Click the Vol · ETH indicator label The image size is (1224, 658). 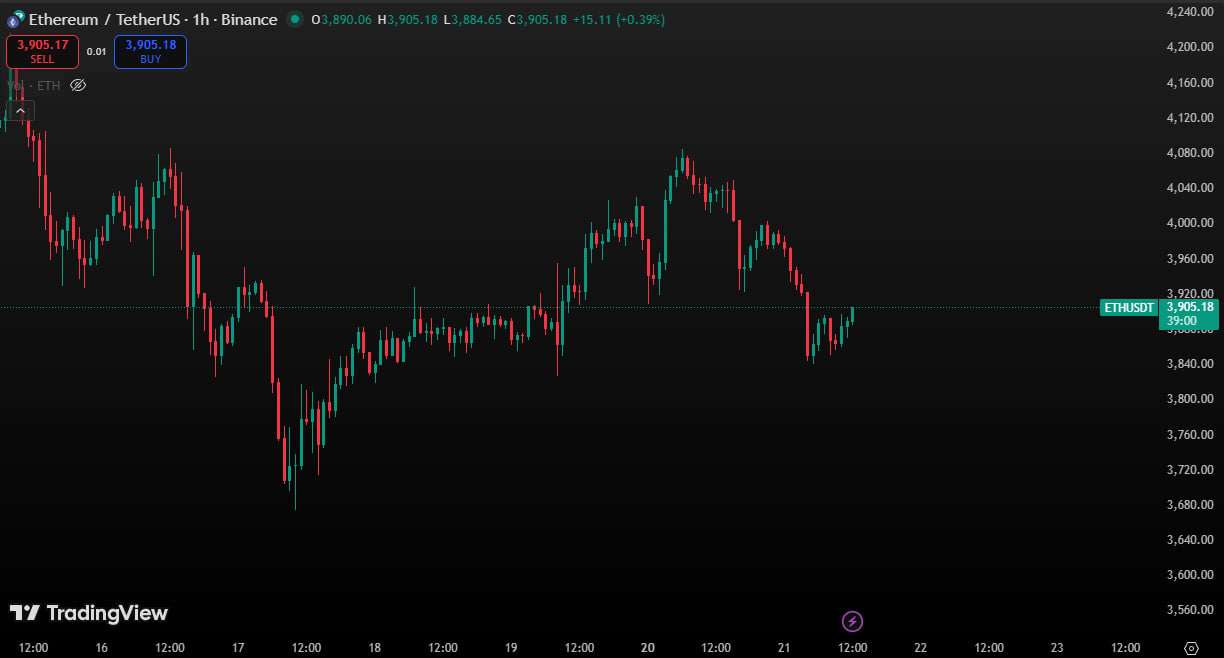(x=34, y=86)
